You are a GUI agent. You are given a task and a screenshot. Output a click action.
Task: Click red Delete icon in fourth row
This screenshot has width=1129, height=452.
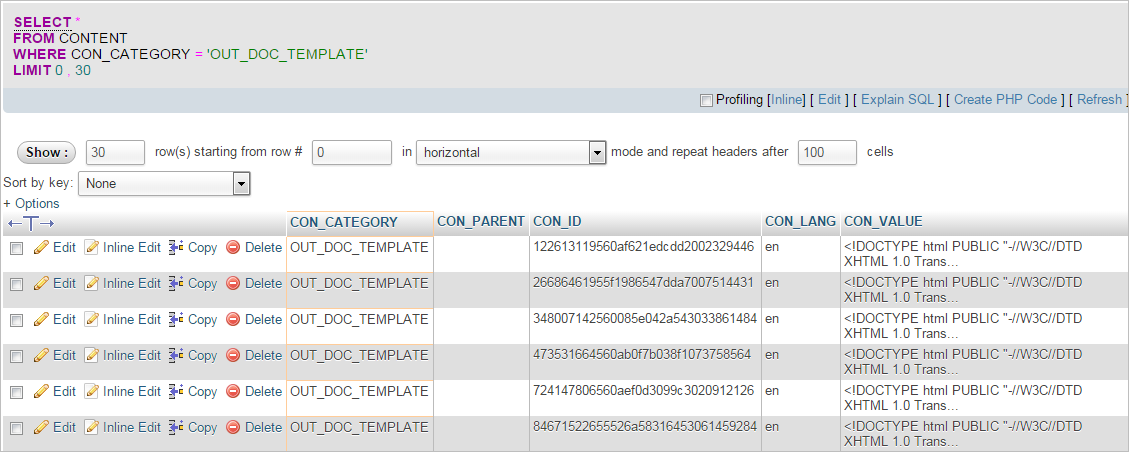[x=233, y=355]
